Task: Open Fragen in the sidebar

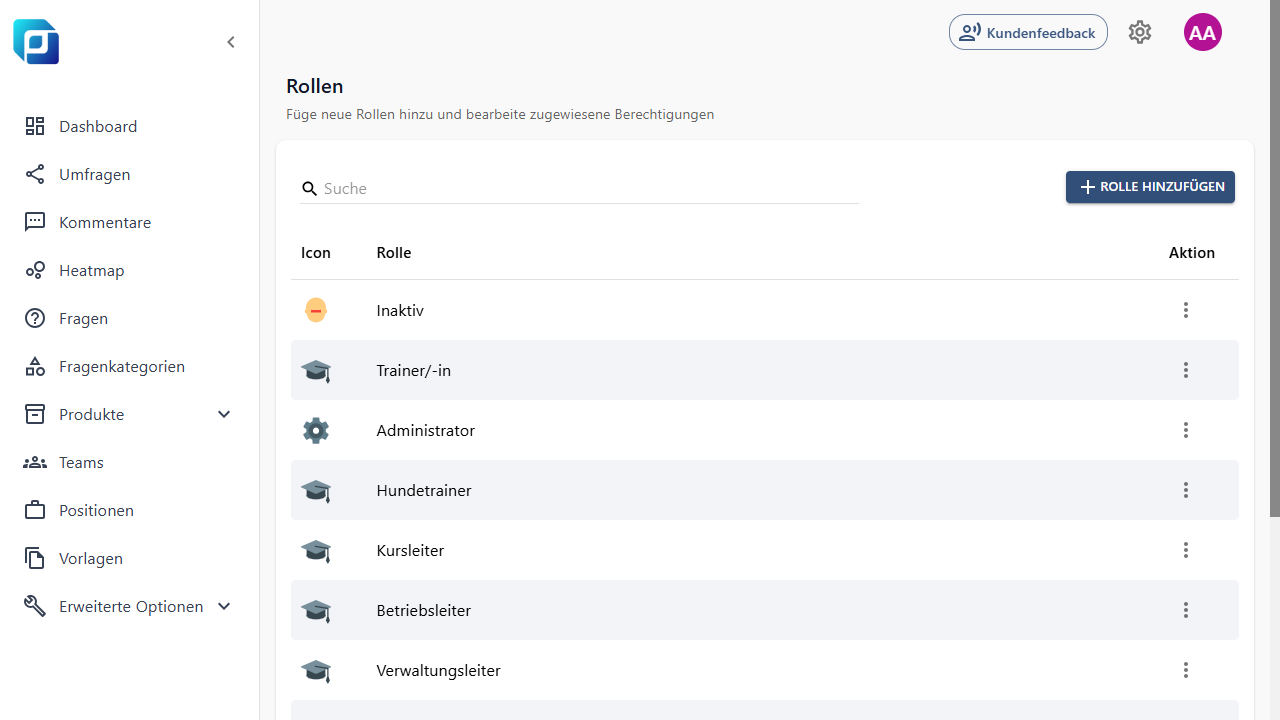Action: [83, 318]
